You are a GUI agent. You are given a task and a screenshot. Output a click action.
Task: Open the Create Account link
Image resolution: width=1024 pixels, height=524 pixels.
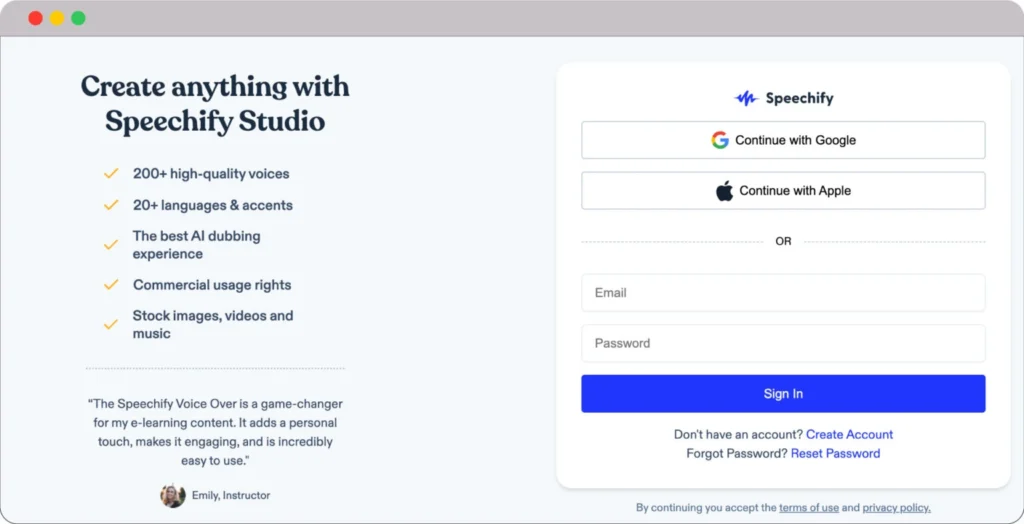(x=849, y=434)
